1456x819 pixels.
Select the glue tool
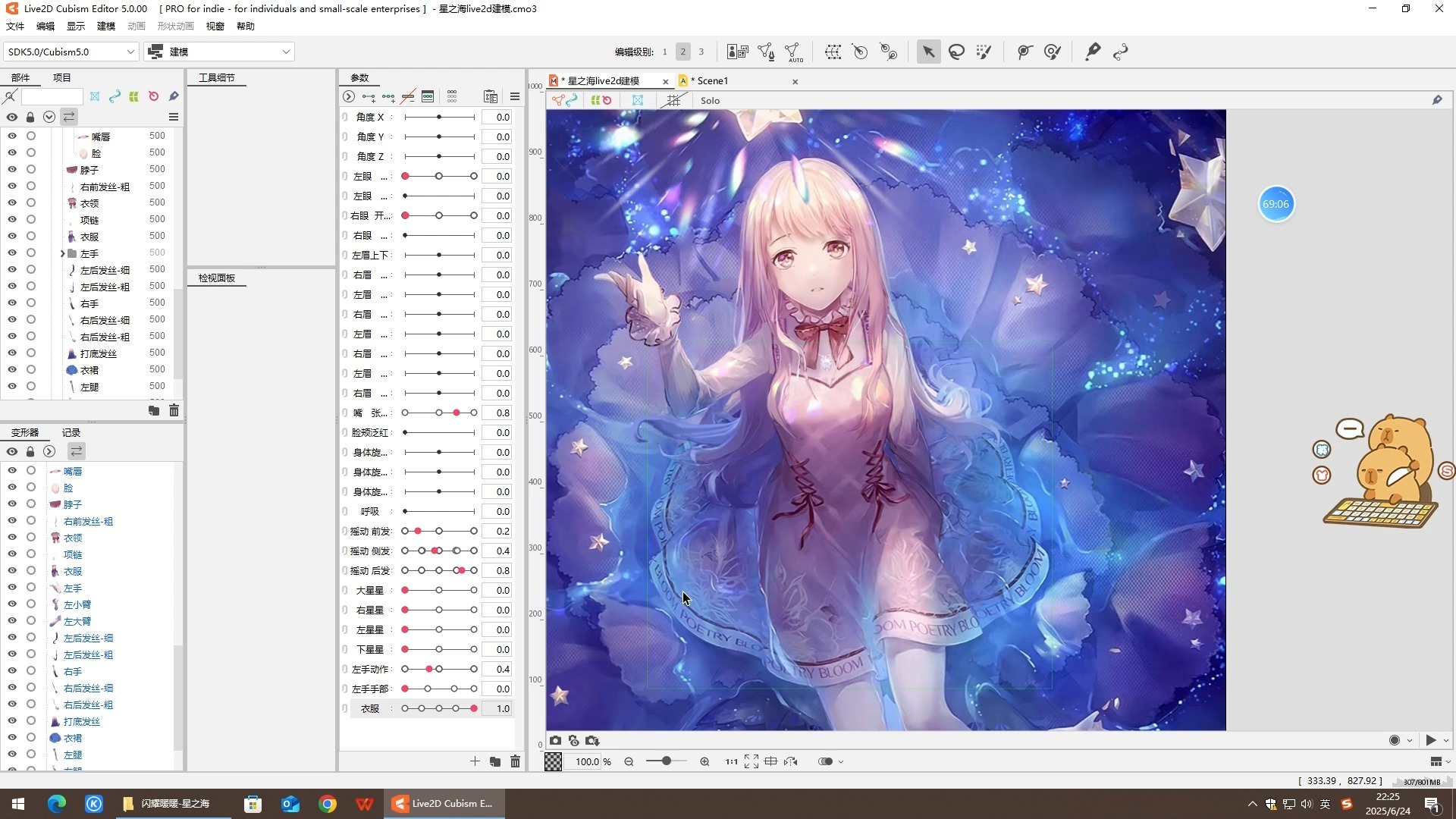click(1092, 52)
